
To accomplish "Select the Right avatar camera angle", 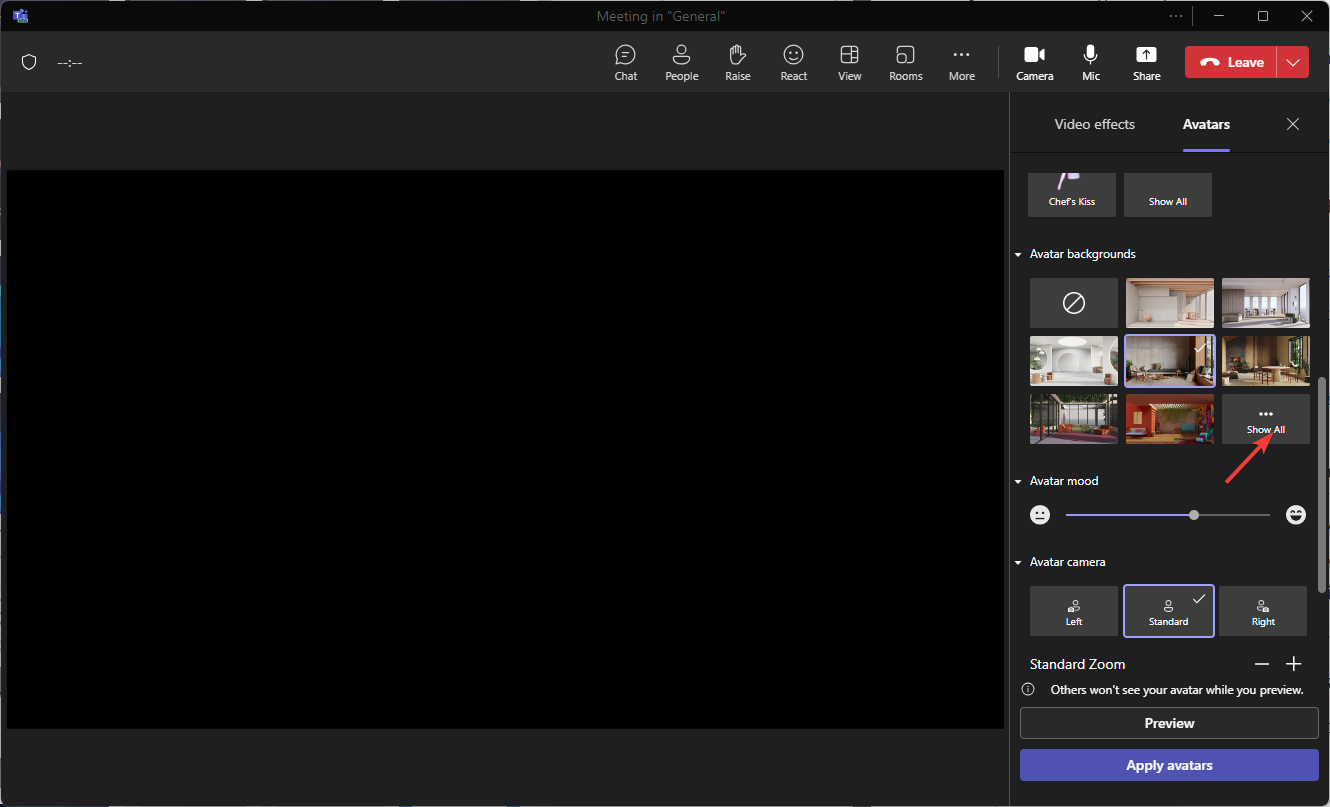I will point(1263,611).
